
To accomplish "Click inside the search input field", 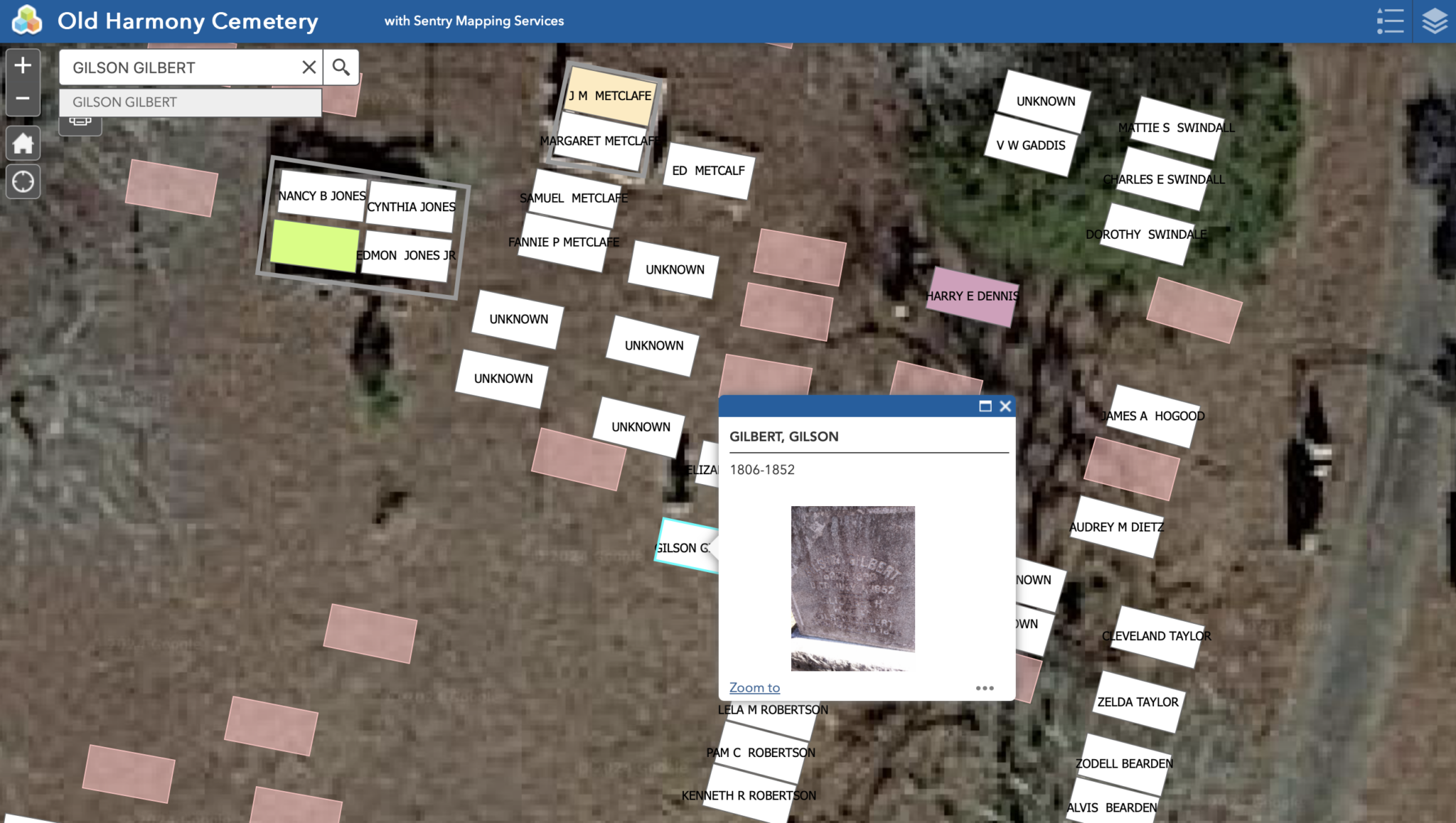I will tap(178, 67).
